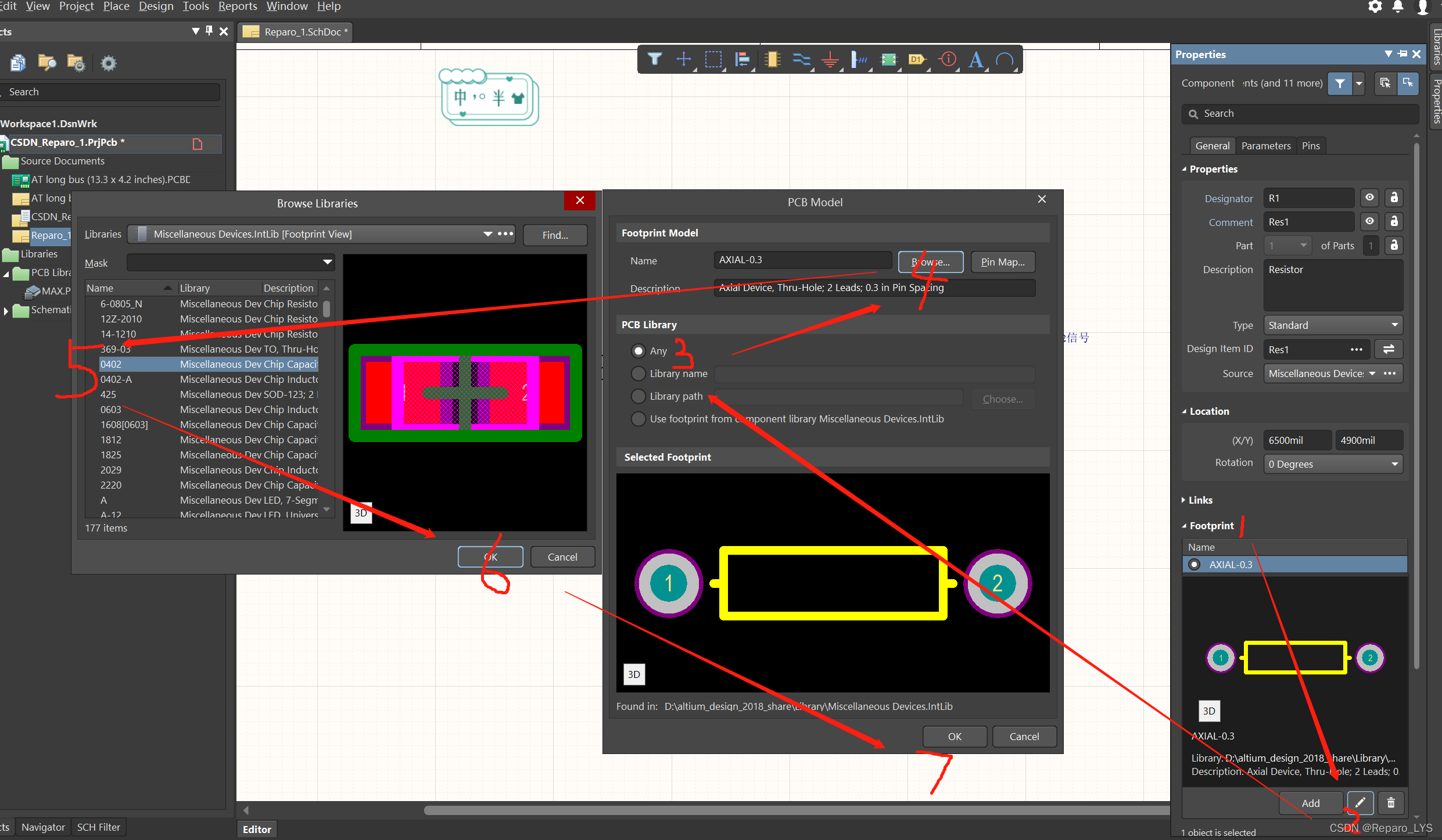The height and width of the screenshot is (840, 1442).
Task: Switch to the Parameters tab
Action: tap(1265, 146)
